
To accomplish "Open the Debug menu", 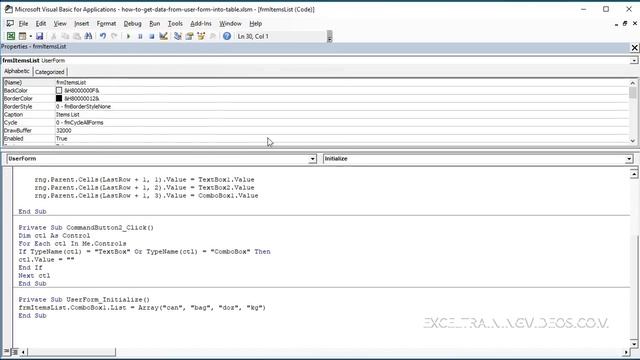I will pos(133,24).
